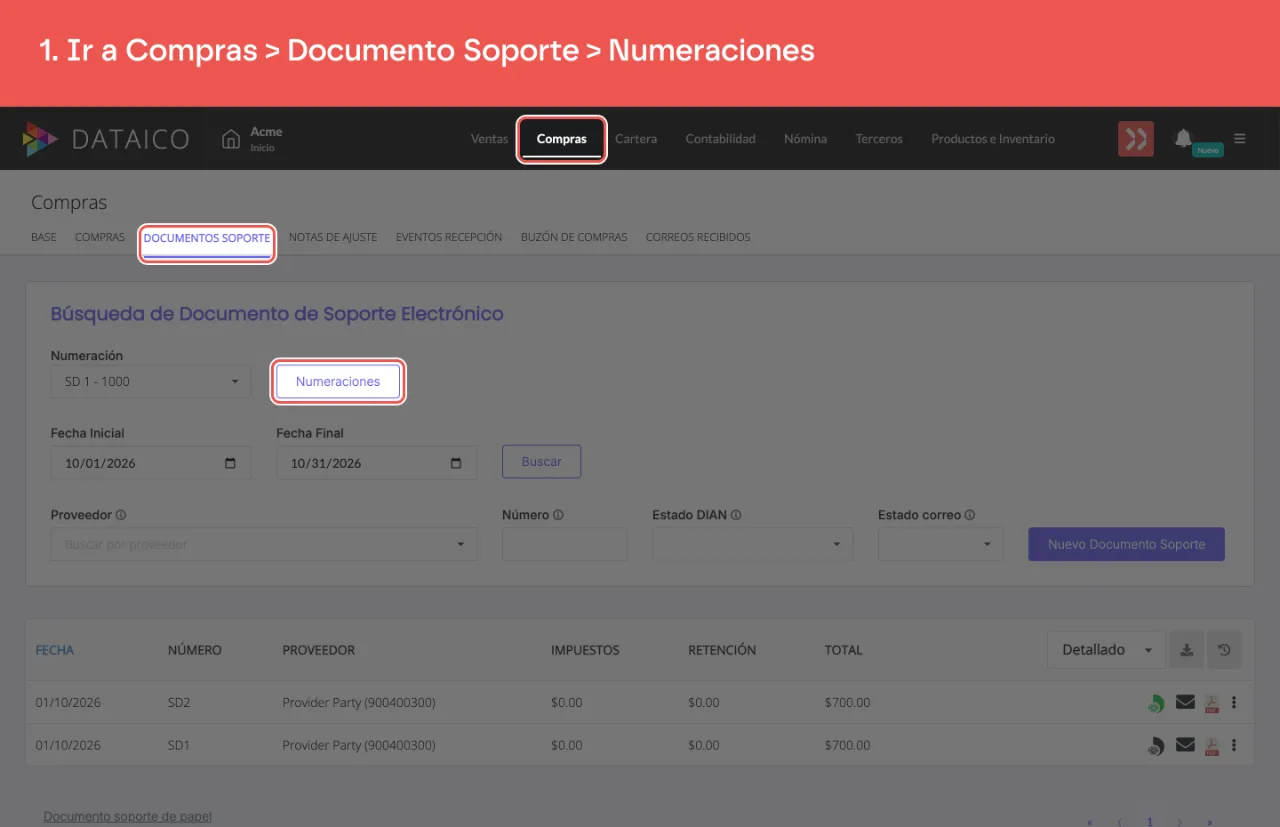Click the info icon next to Estado DIAN
Image resolution: width=1280 pixels, height=827 pixels.
coord(735,515)
